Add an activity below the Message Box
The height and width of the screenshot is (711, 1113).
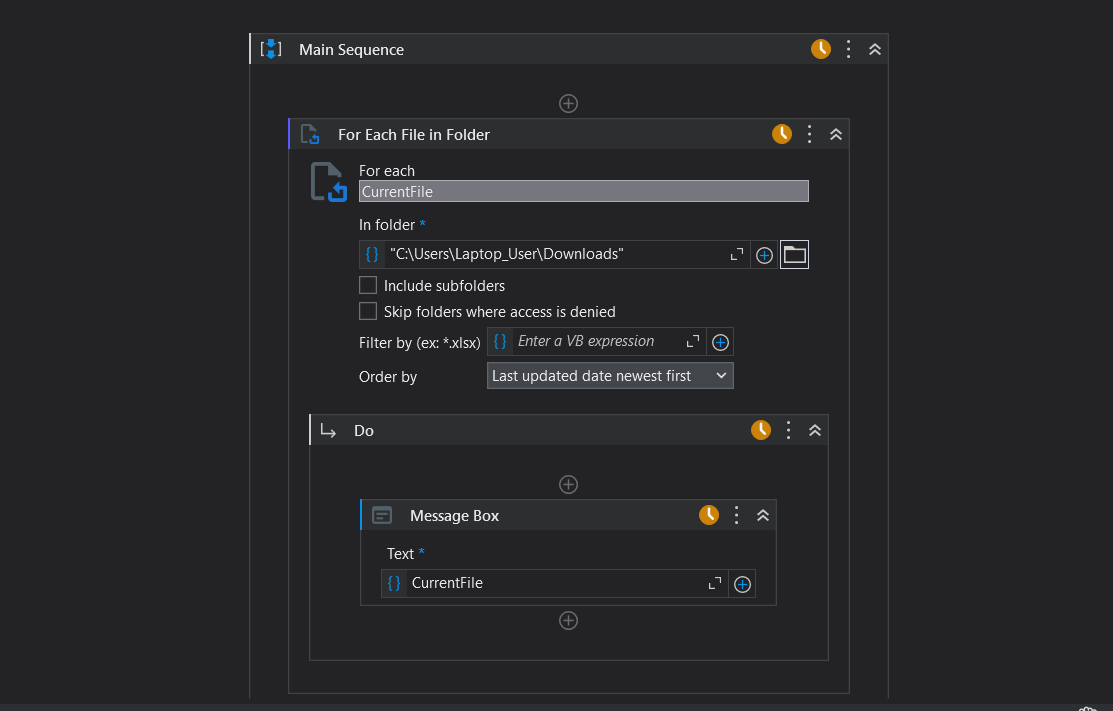click(x=568, y=620)
